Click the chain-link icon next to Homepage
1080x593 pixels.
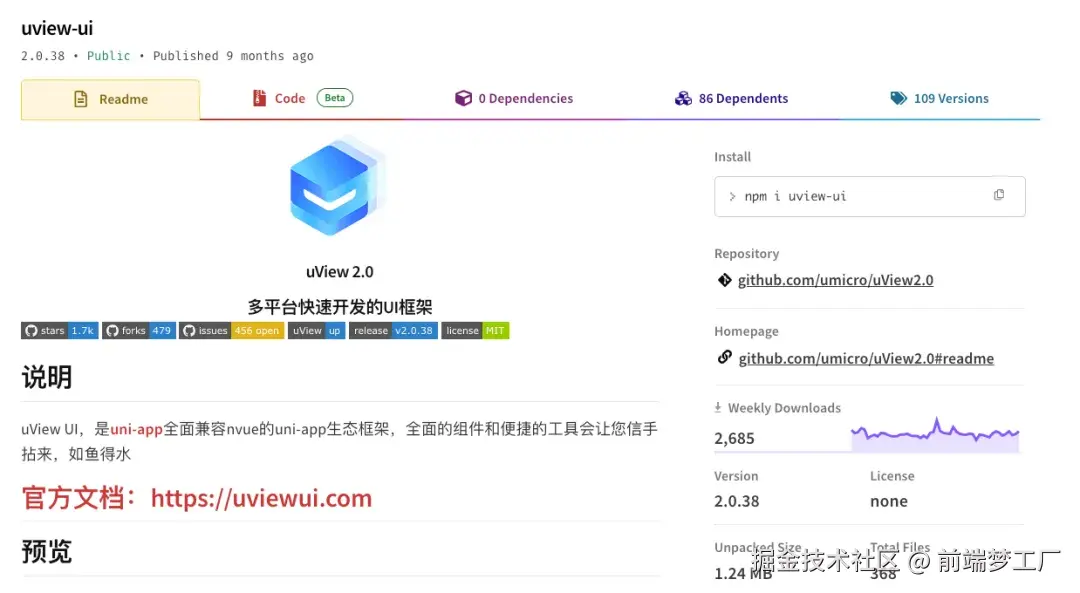click(725, 357)
